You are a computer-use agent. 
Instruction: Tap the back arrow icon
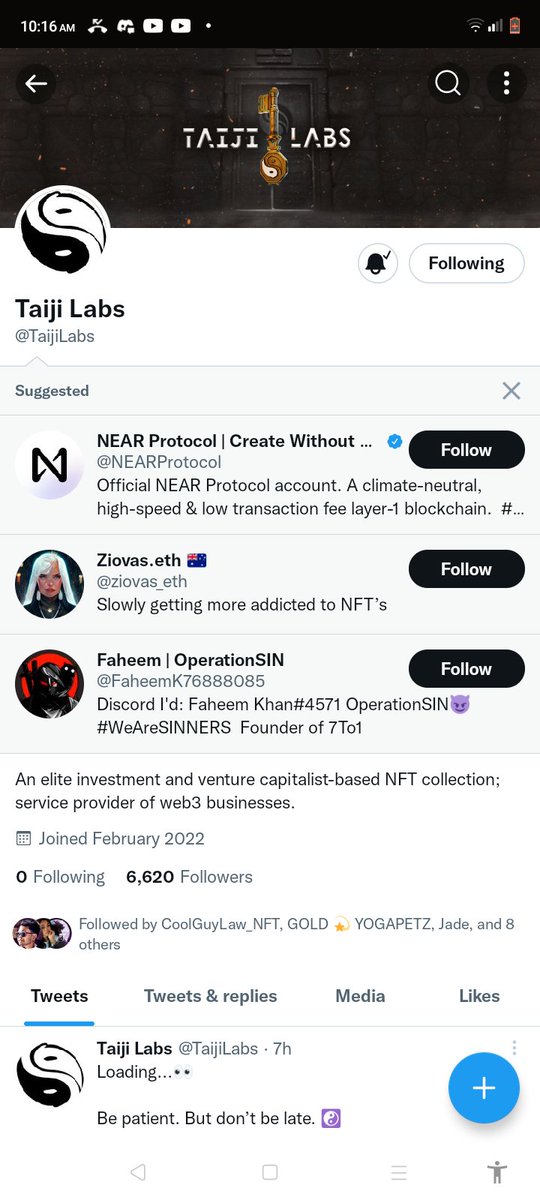point(36,84)
